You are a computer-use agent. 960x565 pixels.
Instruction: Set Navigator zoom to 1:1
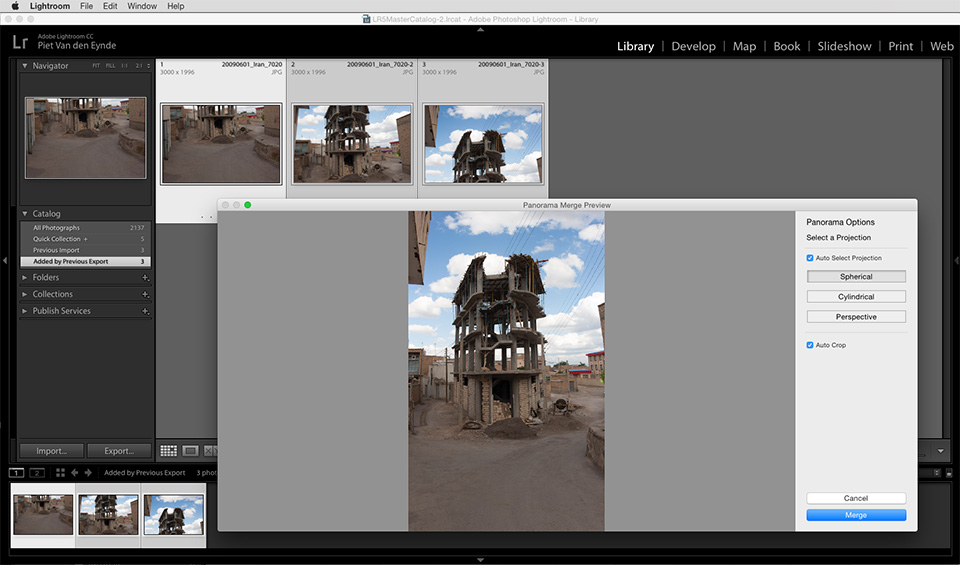[124, 65]
